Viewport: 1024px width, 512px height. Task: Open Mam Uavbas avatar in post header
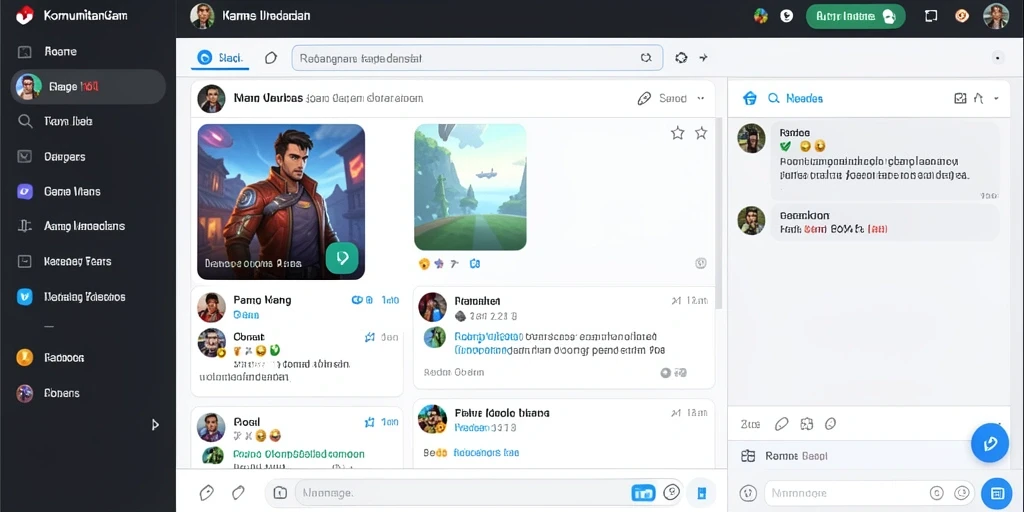pos(211,99)
